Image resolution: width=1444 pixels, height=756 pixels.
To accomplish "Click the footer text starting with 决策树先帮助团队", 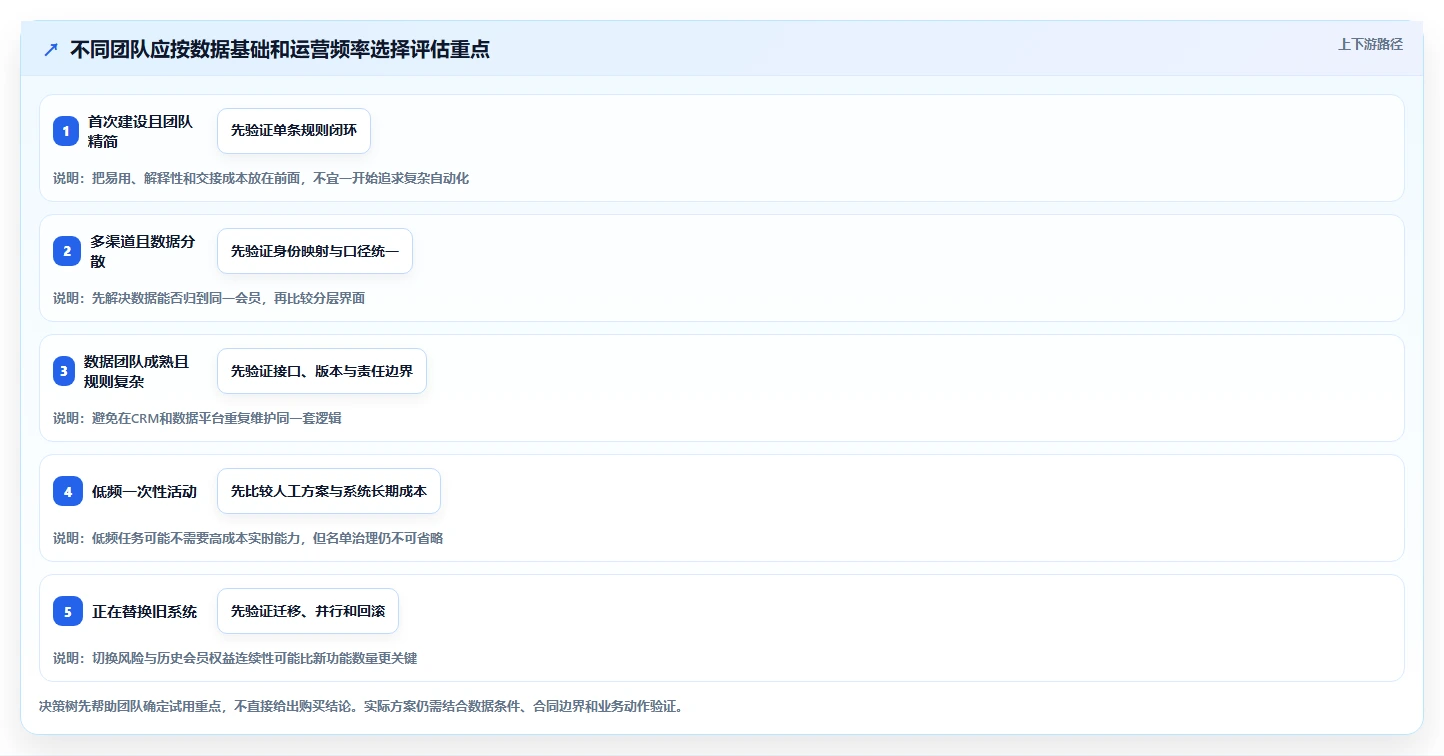I will (x=361, y=706).
